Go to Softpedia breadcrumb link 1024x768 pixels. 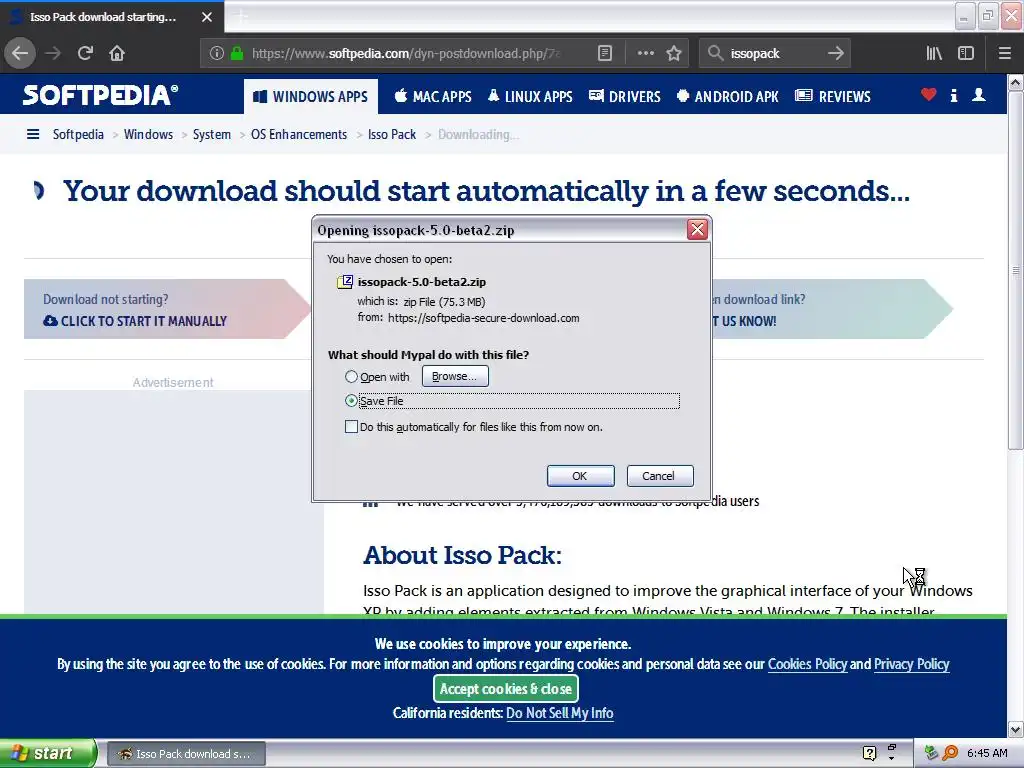point(78,135)
